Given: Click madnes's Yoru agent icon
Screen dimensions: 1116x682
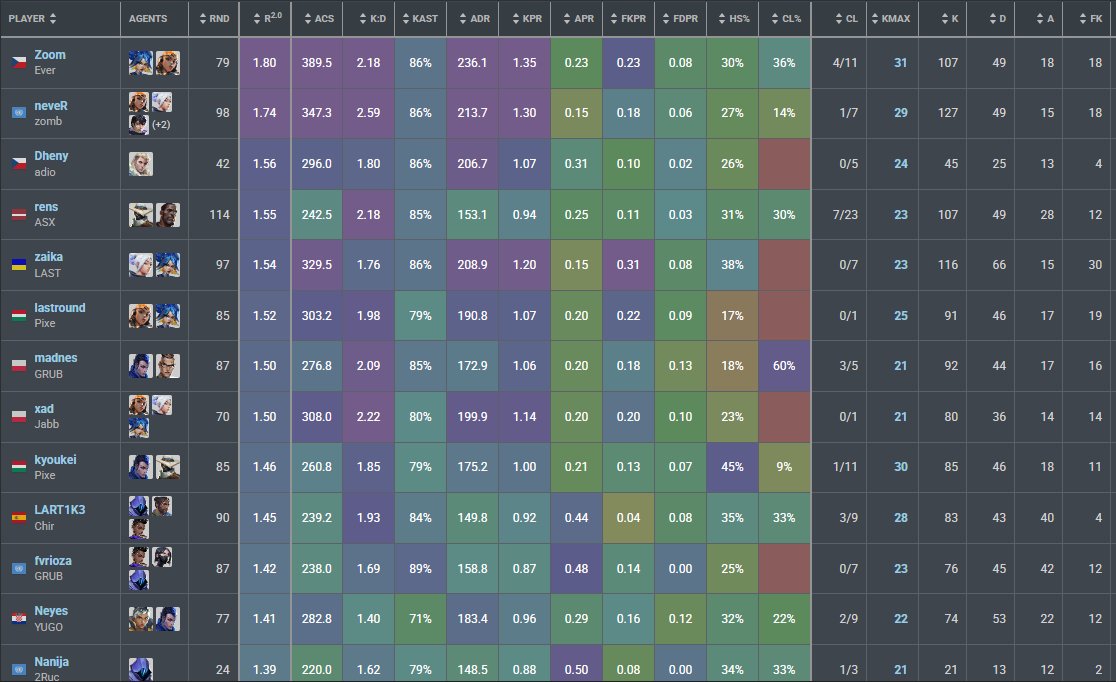Looking at the screenshot, I should [x=140, y=366].
